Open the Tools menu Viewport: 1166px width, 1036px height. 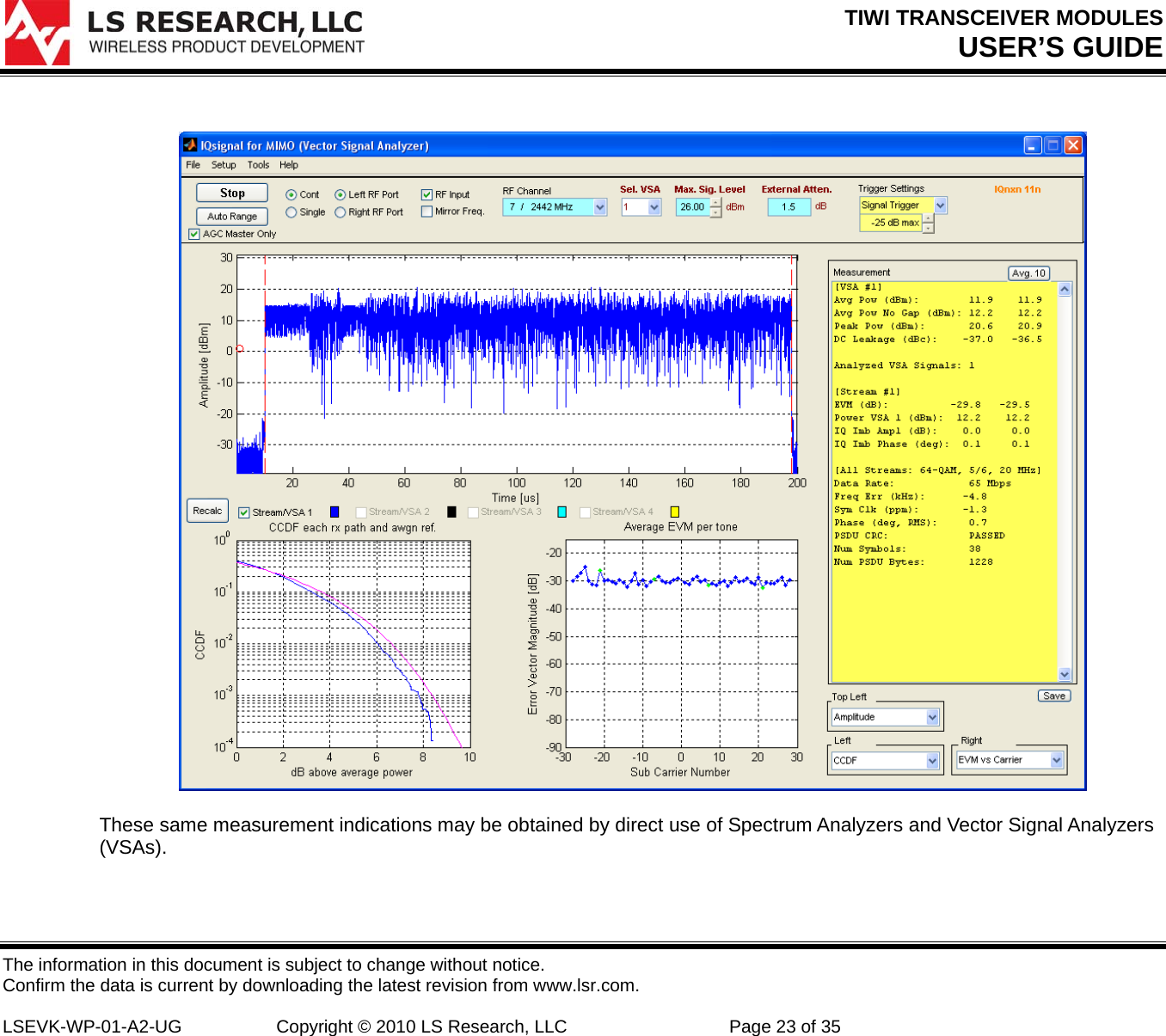pyautogui.click(x=258, y=165)
